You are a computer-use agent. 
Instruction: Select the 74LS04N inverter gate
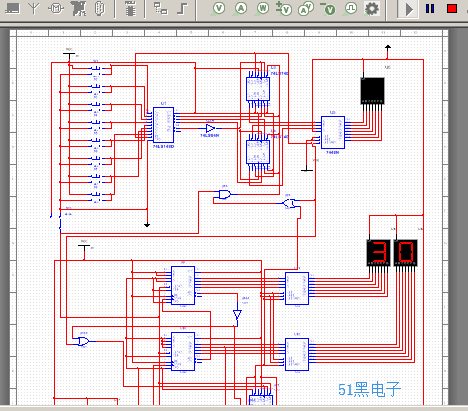[210, 128]
